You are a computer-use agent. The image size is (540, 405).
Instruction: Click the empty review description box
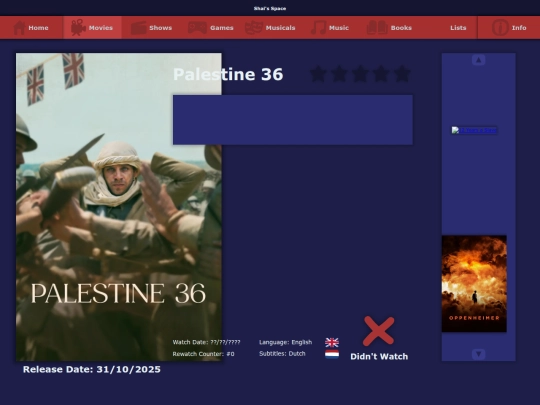click(x=293, y=120)
